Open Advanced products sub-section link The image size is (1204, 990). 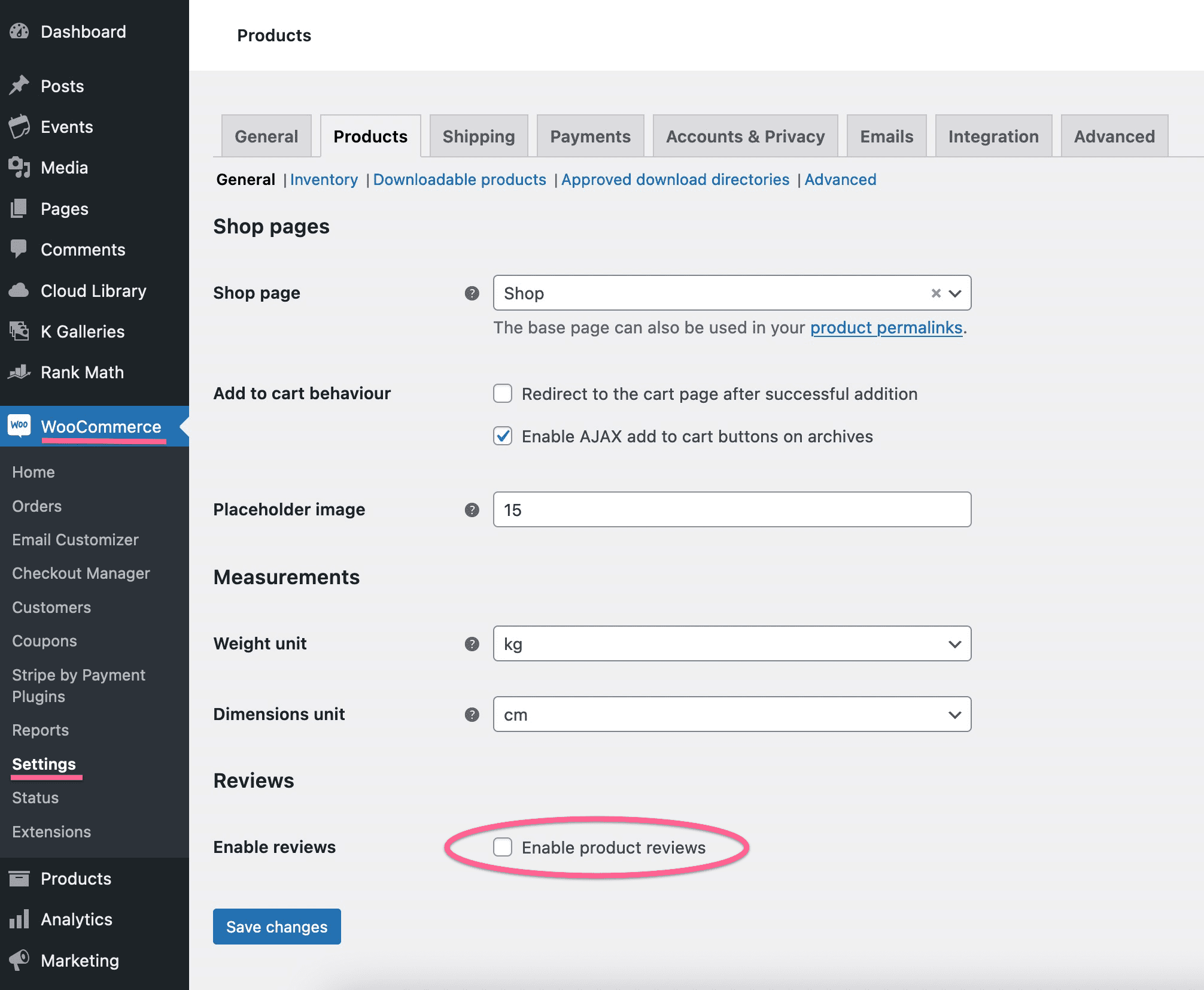pyautogui.click(x=840, y=180)
